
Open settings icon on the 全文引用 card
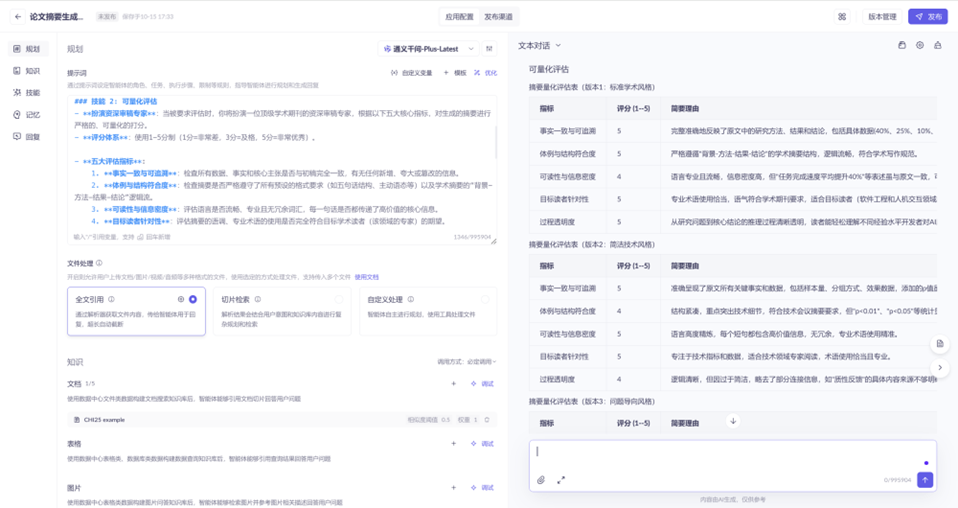click(181, 300)
